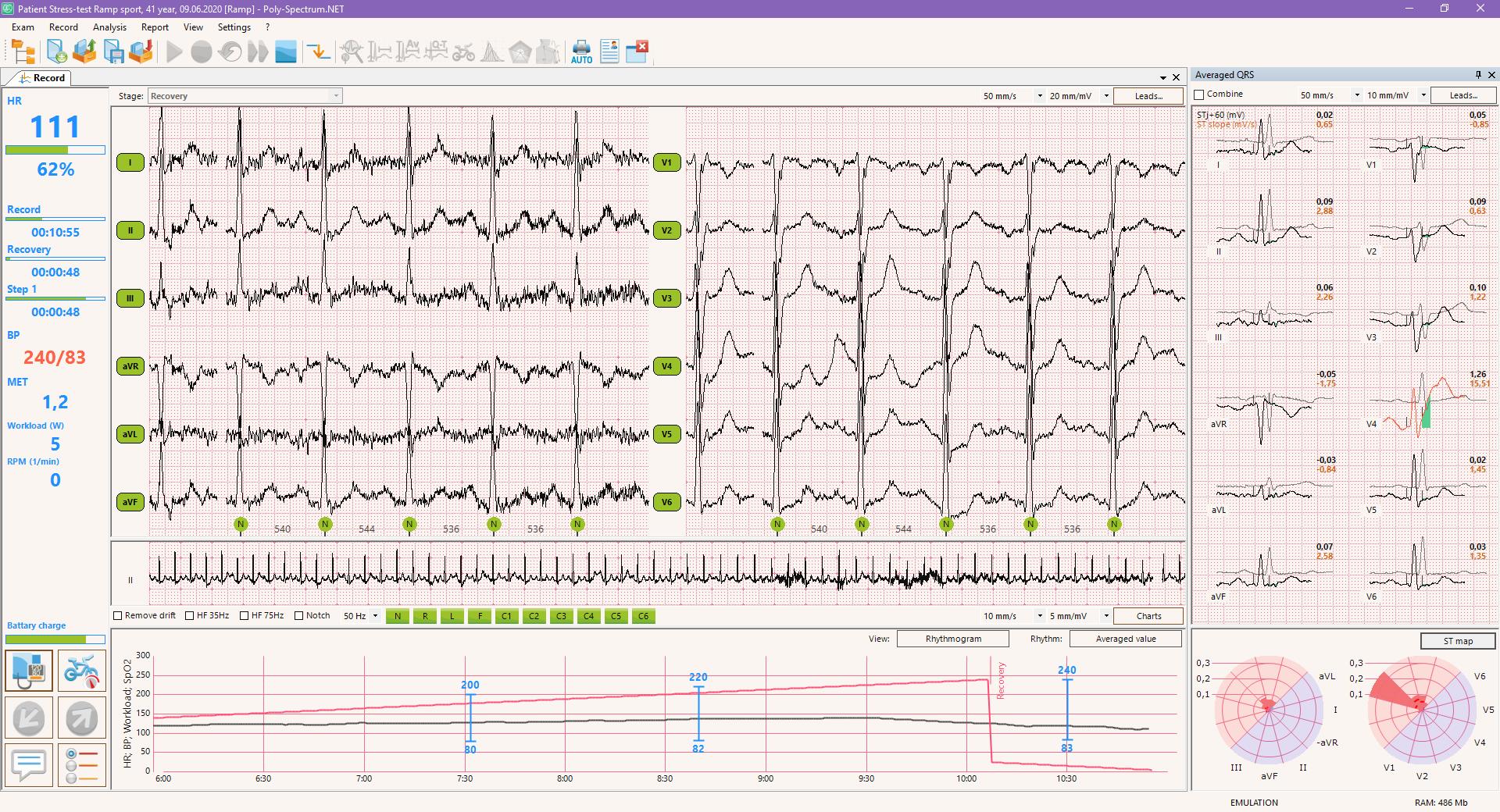Click the stop recording circle icon
The image size is (1500, 812).
pos(202,52)
